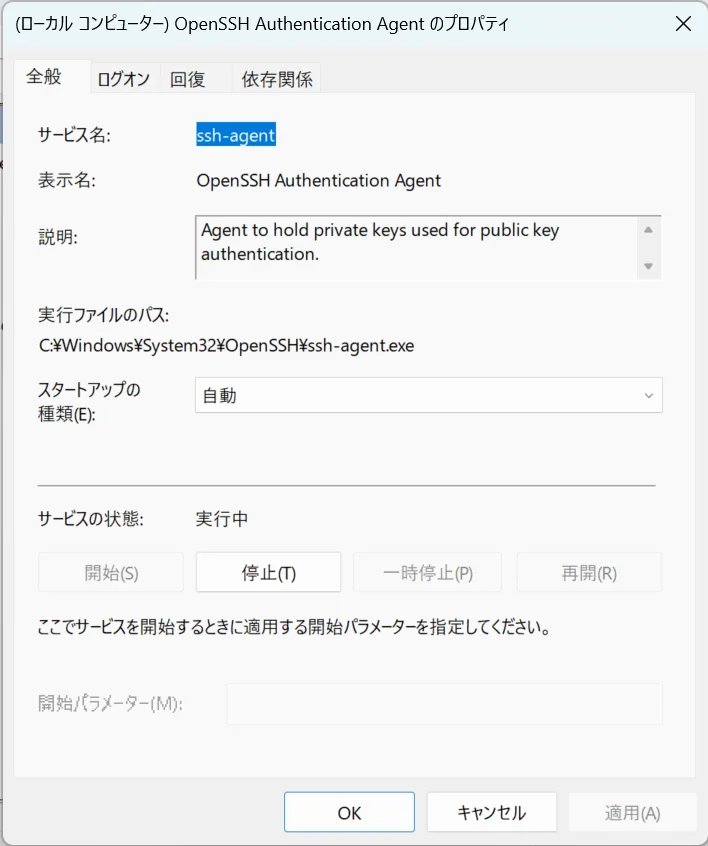Close the properties dialog with X
Viewport: 708px width, 846px height.
683,24
